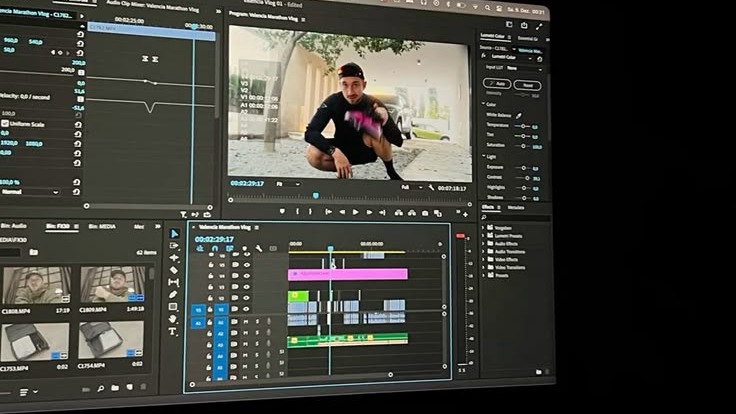Switch to Audio Clip Mixer tab

[152, 8]
